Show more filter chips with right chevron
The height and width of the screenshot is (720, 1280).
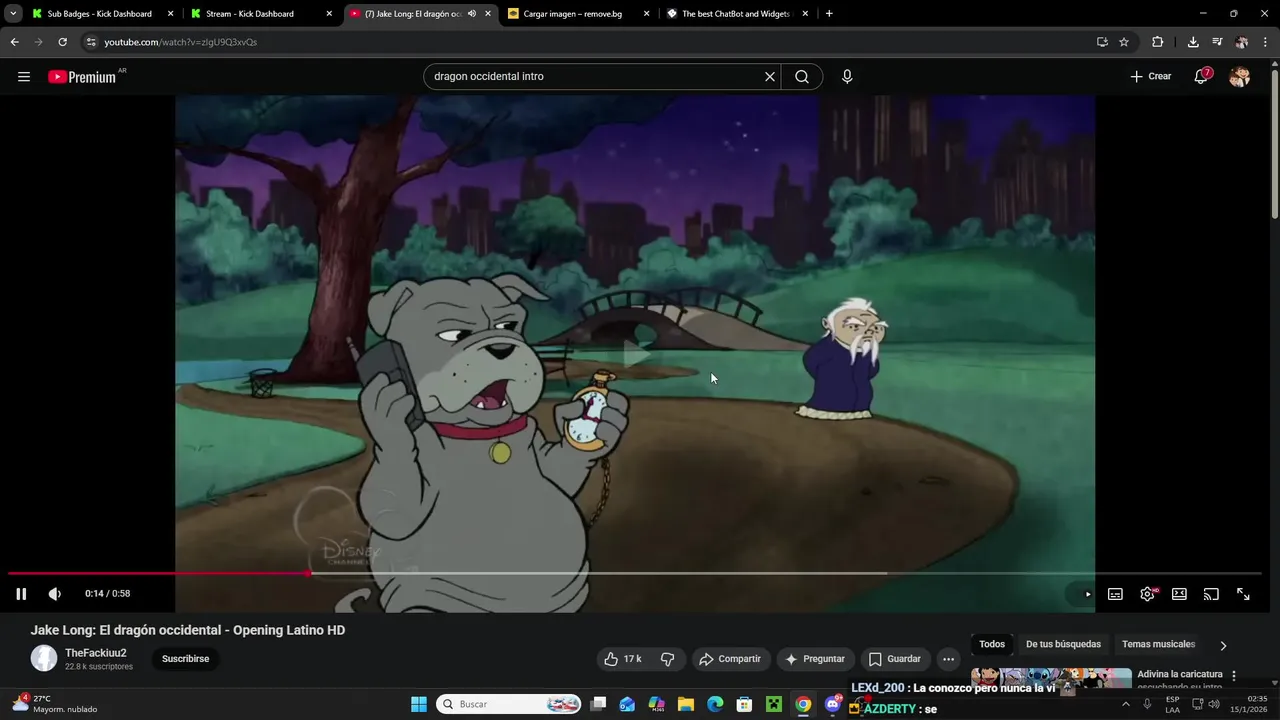1223,645
